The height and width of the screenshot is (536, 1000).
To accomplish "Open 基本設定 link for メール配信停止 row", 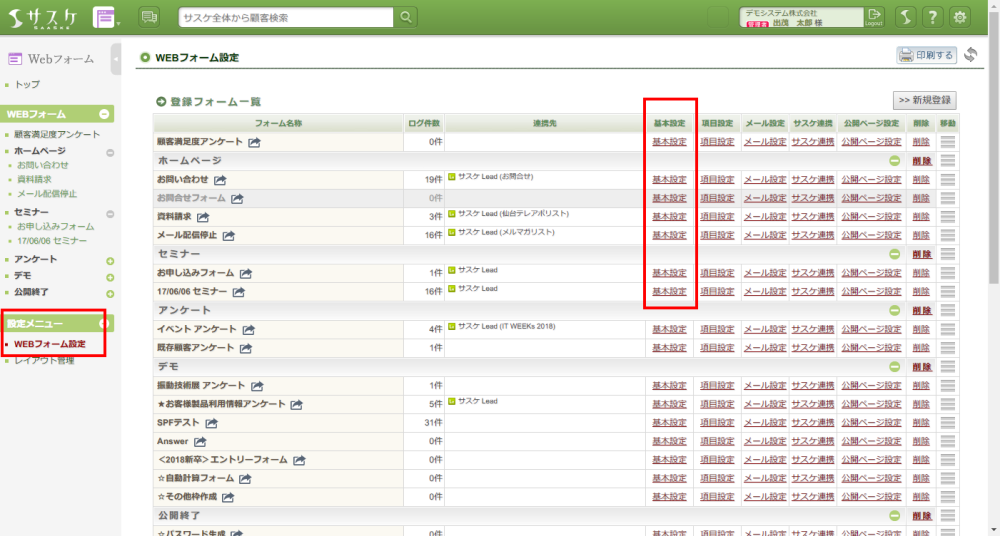I will 669,235.
